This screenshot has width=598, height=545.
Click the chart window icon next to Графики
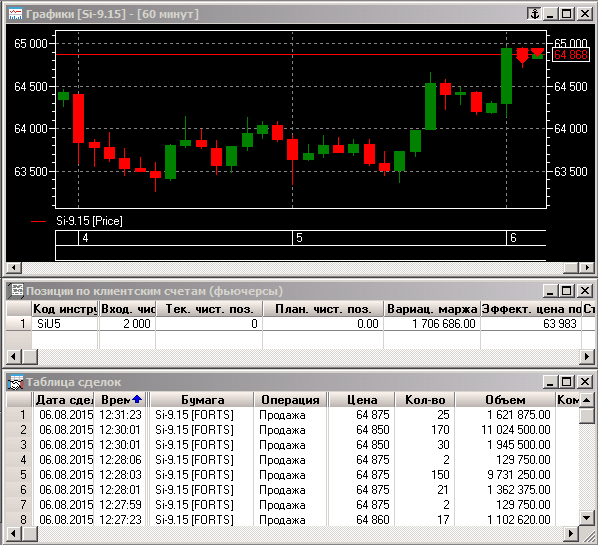(15, 14)
